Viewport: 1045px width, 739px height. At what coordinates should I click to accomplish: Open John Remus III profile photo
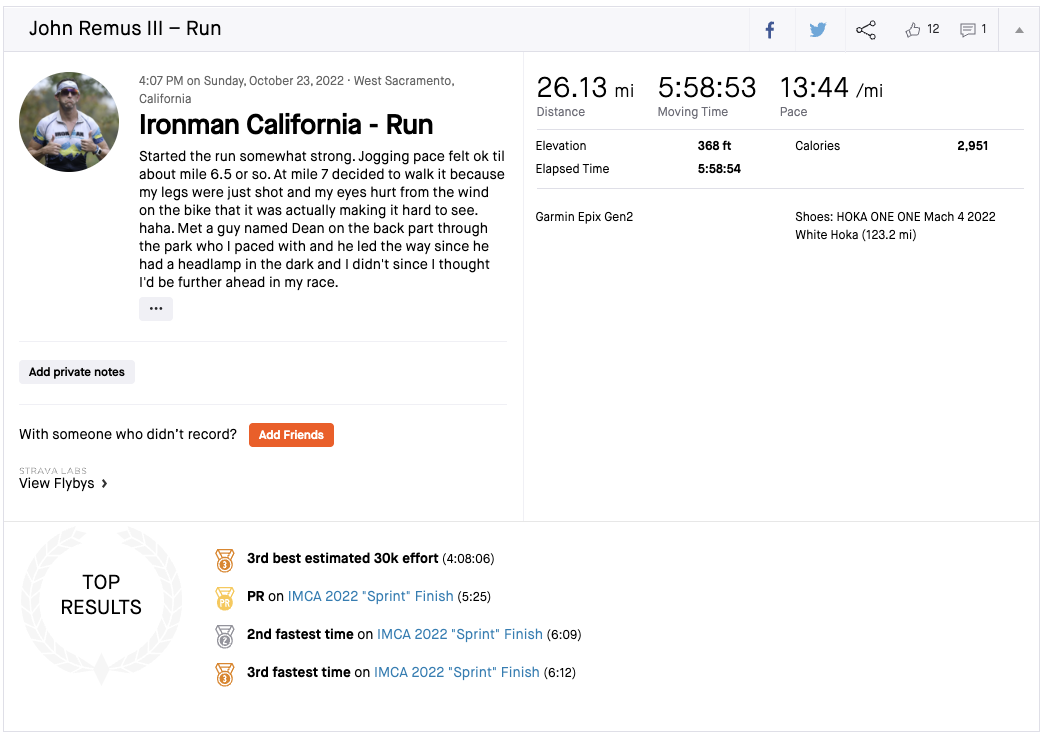69,122
